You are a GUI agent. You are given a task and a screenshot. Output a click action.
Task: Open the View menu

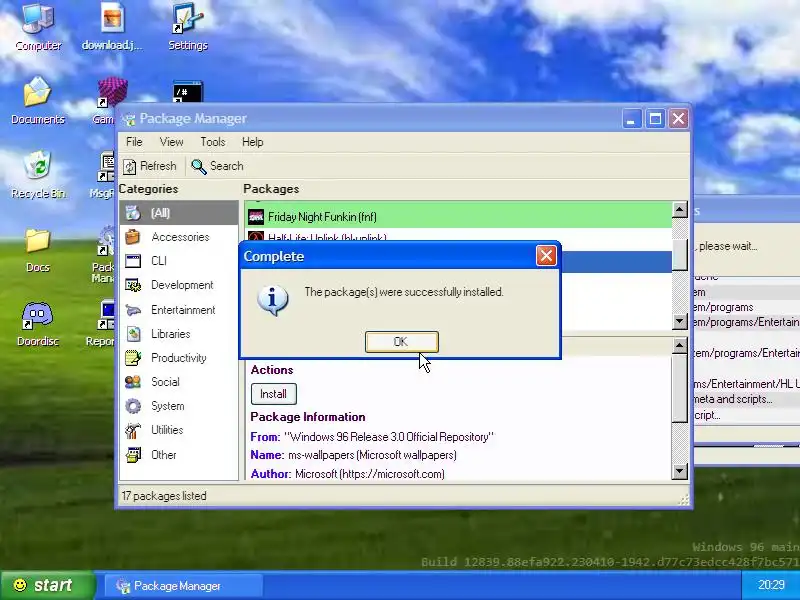[171, 142]
